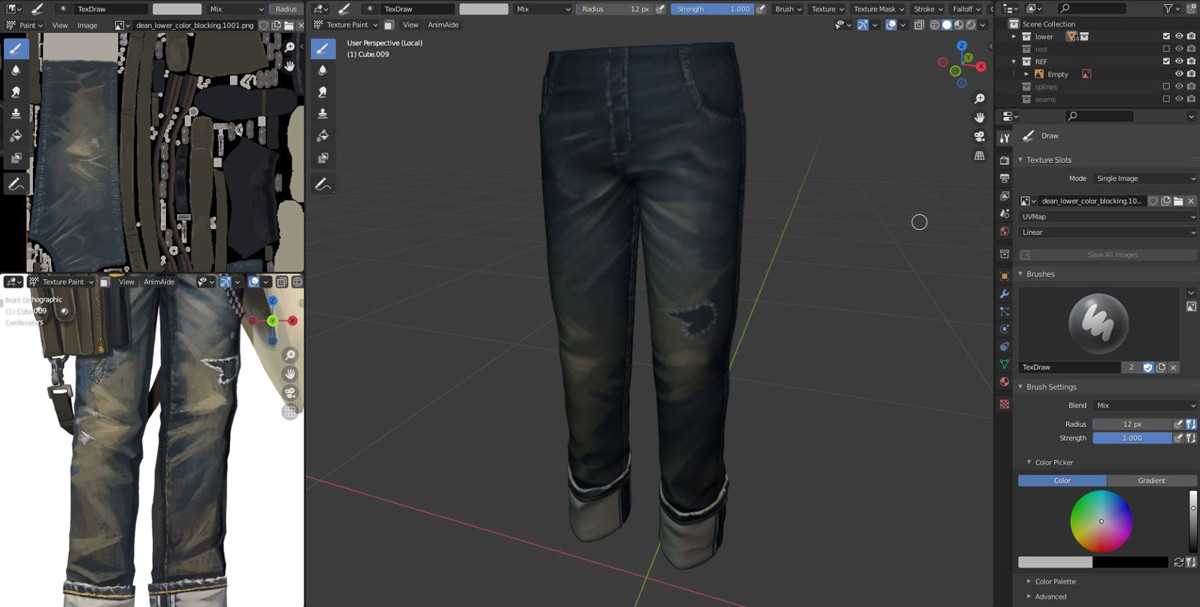
Task: Open the Image menu in the image editor
Action: tap(87, 25)
